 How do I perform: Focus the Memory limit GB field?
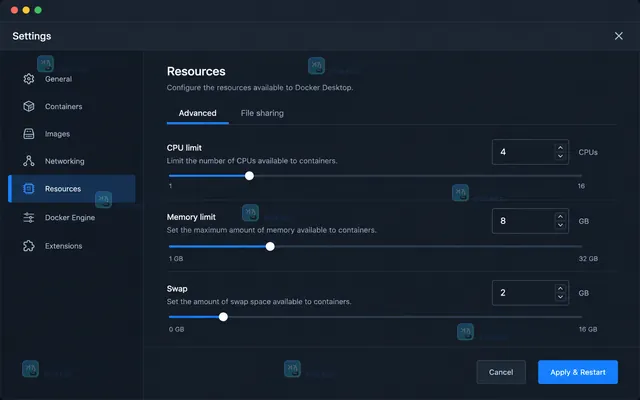pyautogui.click(x=530, y=221)
